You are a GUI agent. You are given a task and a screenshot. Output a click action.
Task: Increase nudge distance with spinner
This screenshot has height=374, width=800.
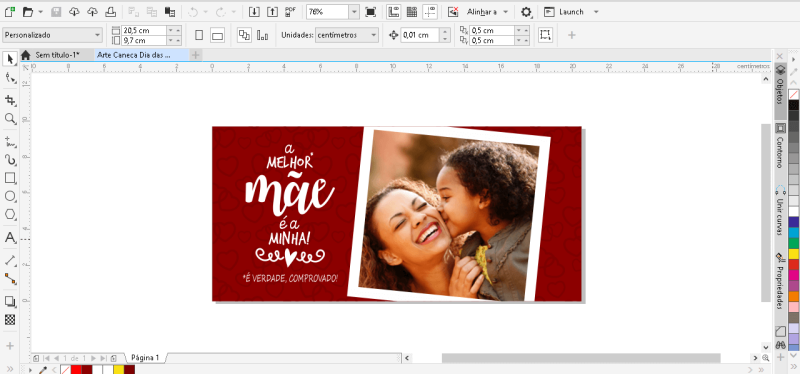(445, 32)
